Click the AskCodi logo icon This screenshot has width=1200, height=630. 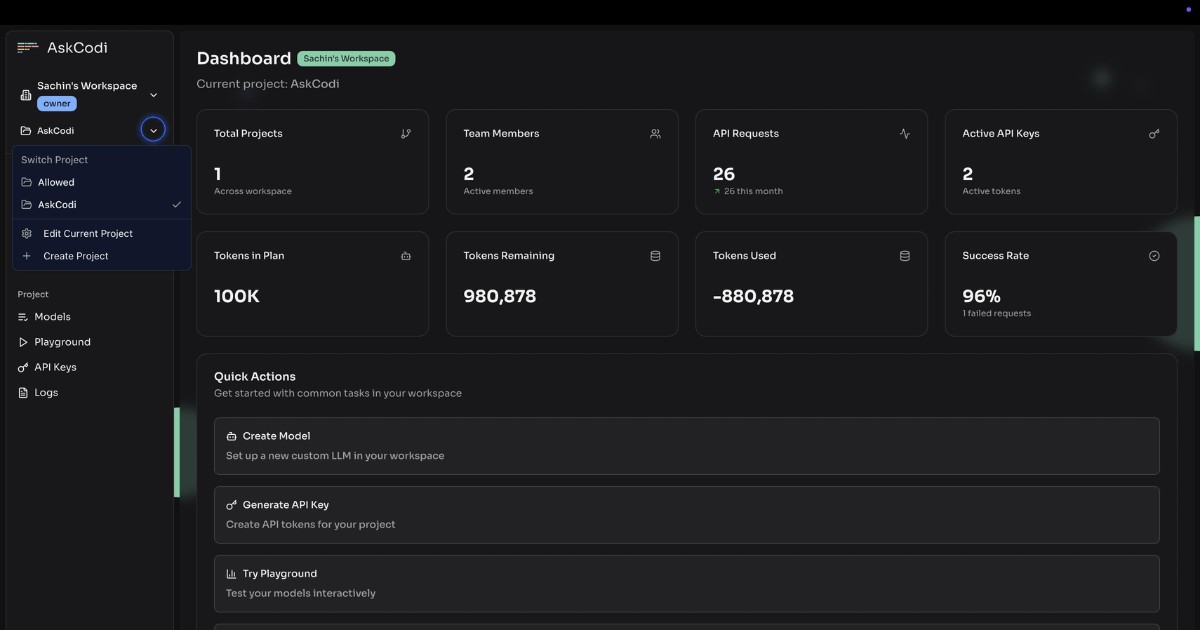[28, 47]
